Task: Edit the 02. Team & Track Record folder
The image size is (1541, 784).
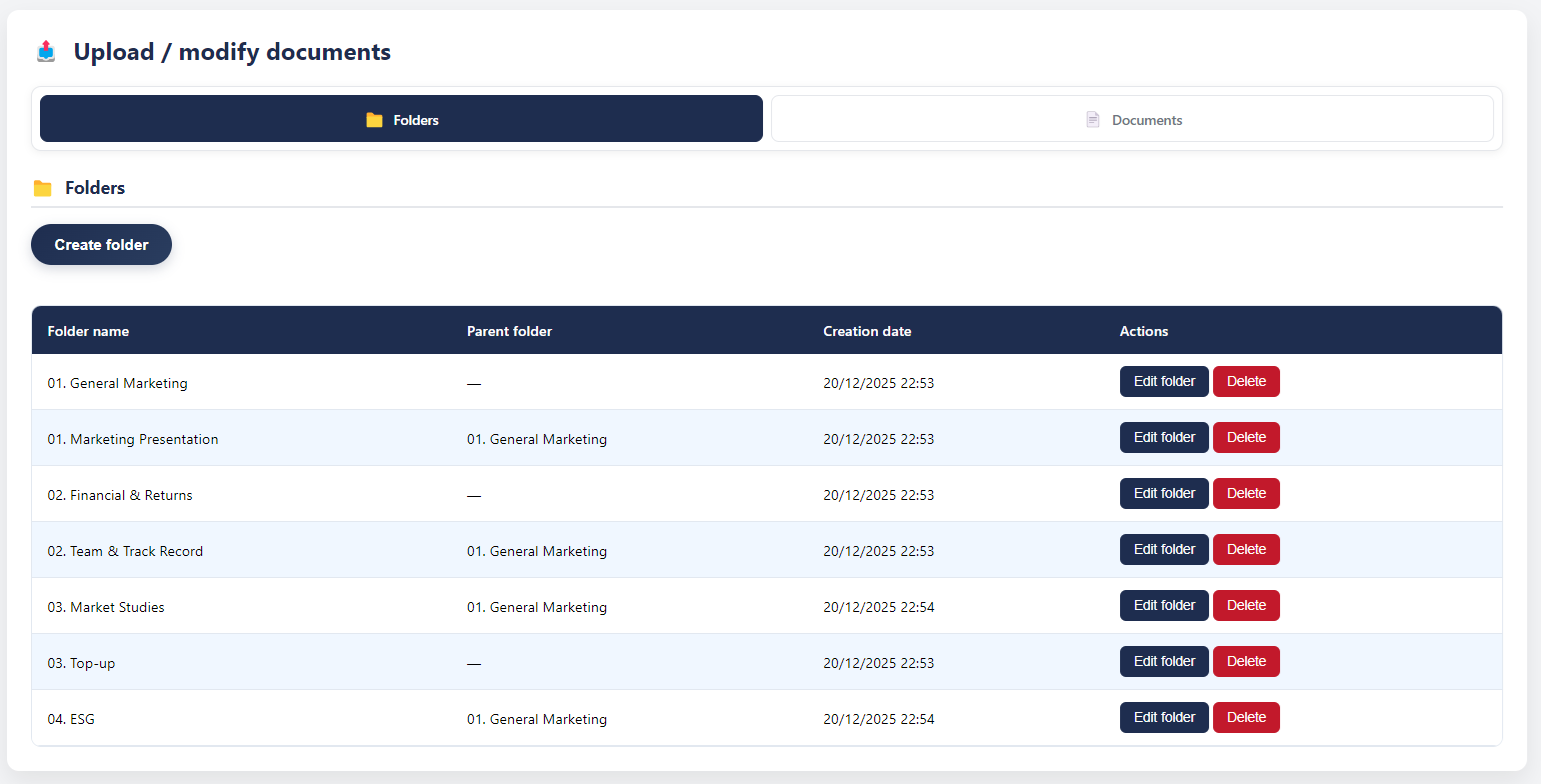Action: (1164, 549)
